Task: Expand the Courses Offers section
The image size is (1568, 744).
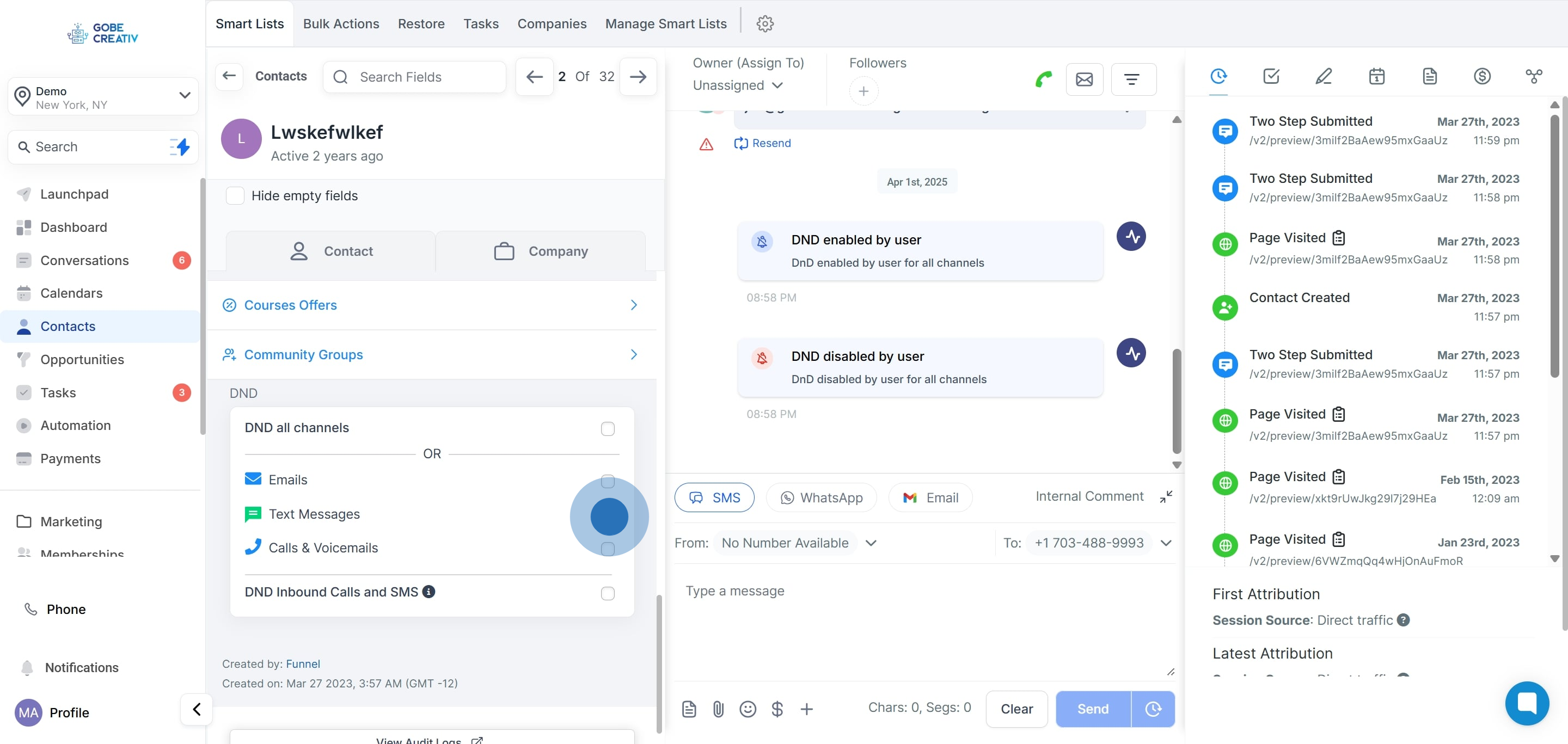Action: (431, 305)
